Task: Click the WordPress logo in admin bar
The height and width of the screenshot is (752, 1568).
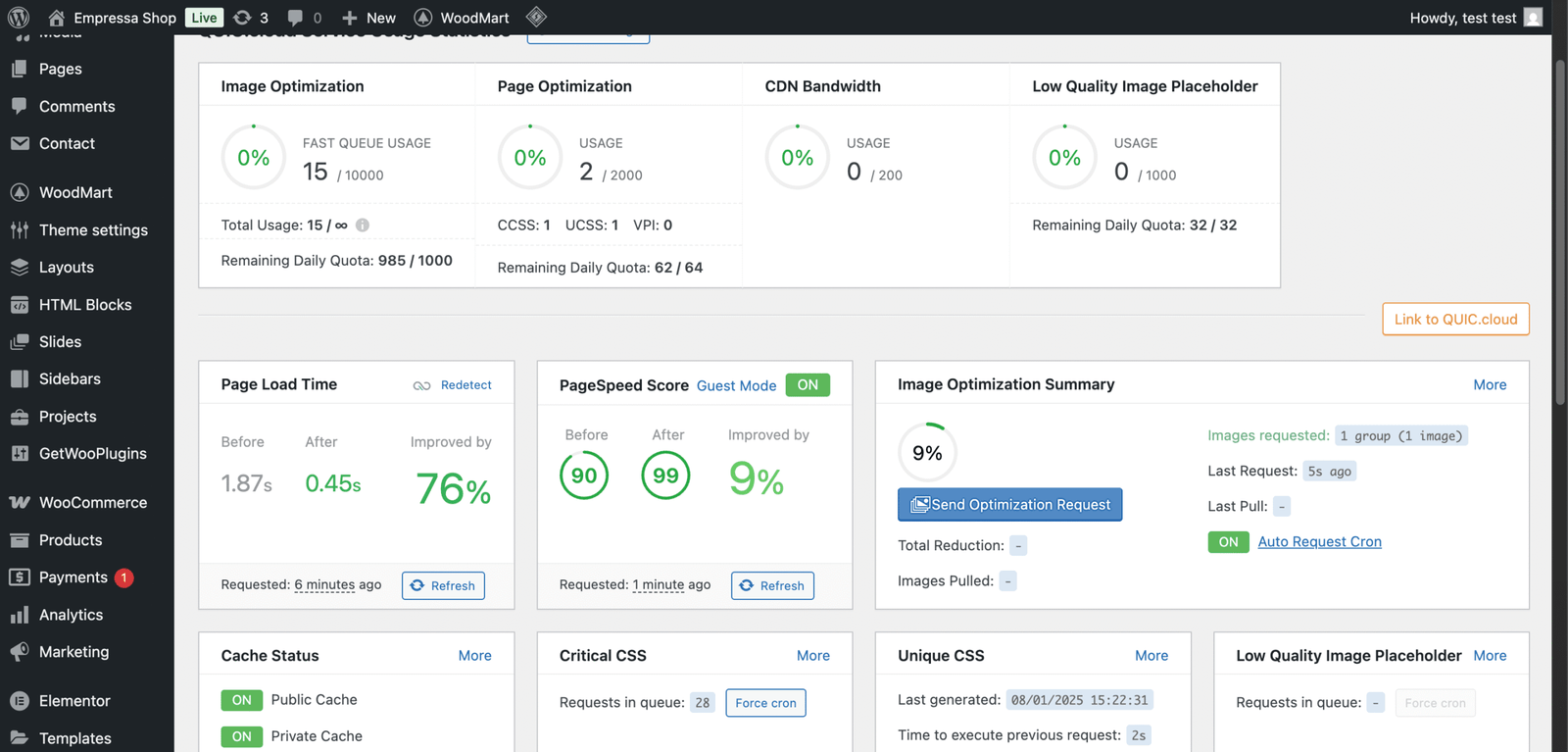Action: (19, 18)
